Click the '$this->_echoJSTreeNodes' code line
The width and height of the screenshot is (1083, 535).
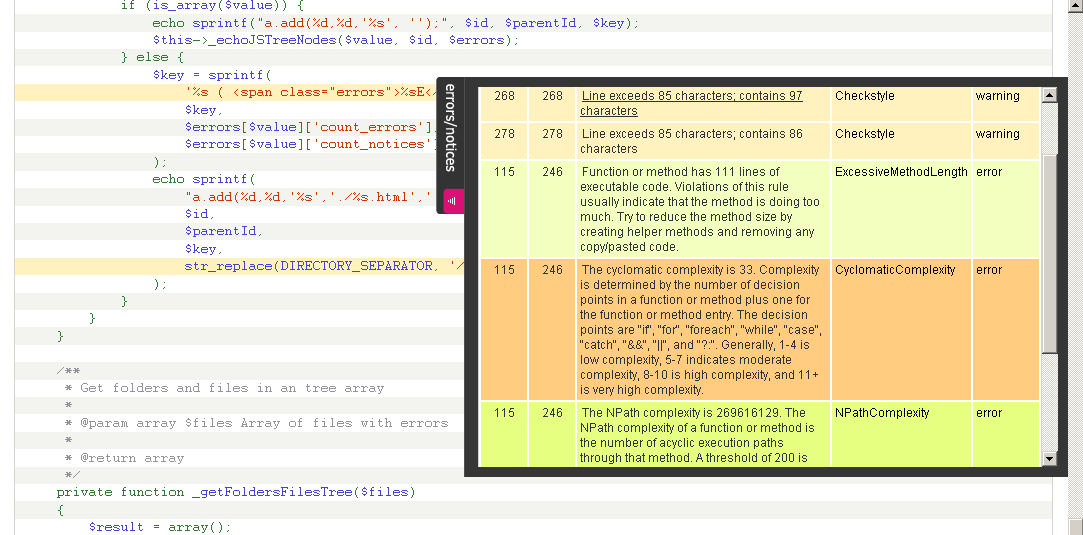[x=336, y=40]
